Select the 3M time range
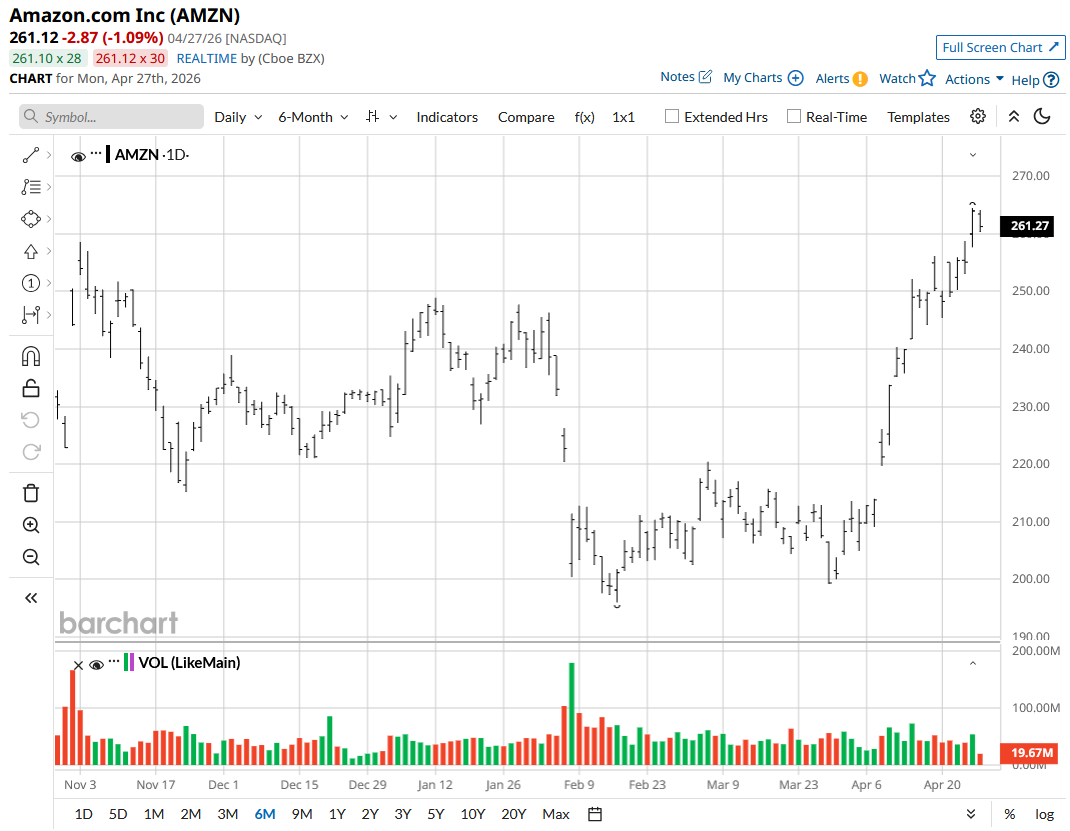This screenshot has height=831, width=1070. 227,814
